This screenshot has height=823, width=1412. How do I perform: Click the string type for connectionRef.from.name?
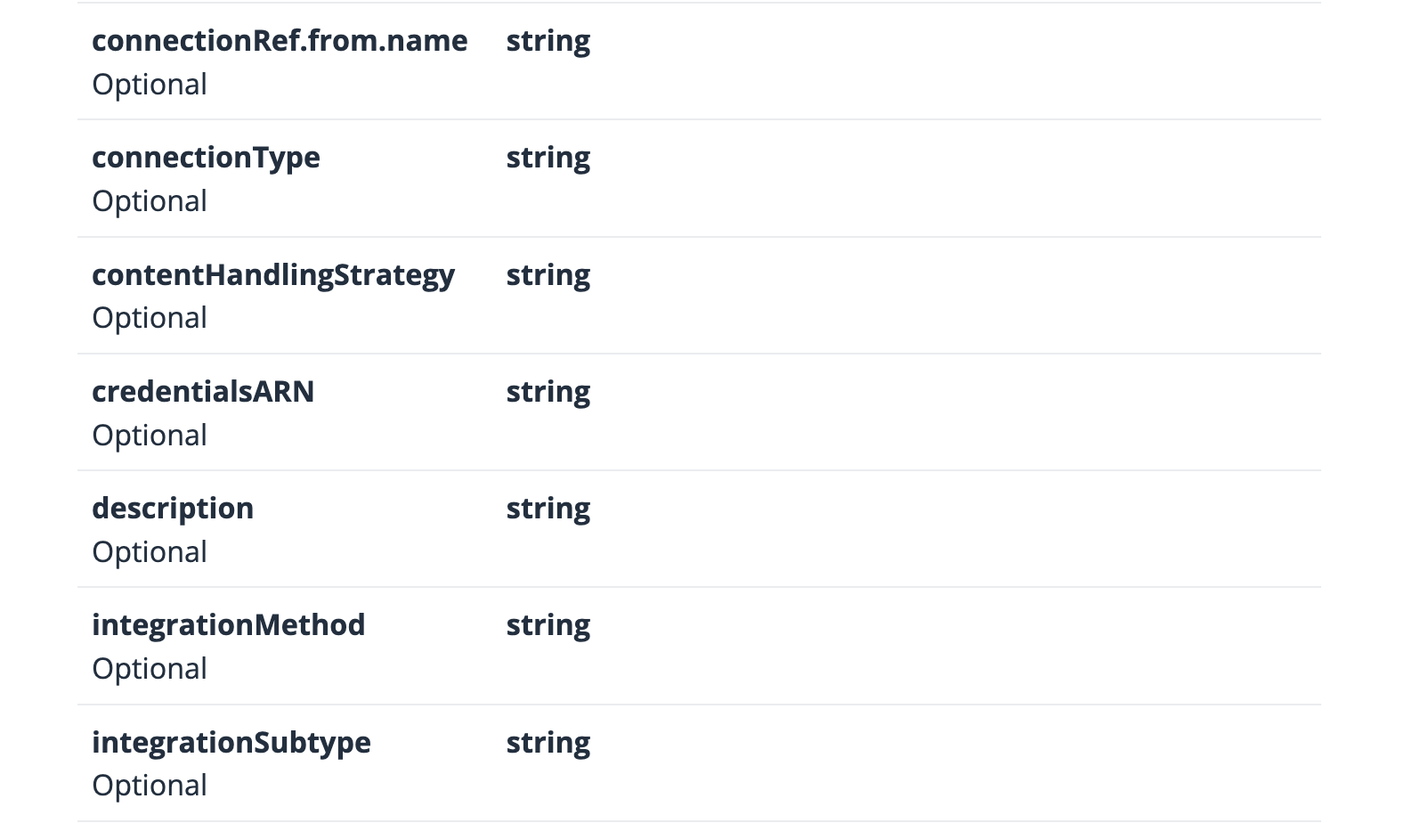coord(548,41)
